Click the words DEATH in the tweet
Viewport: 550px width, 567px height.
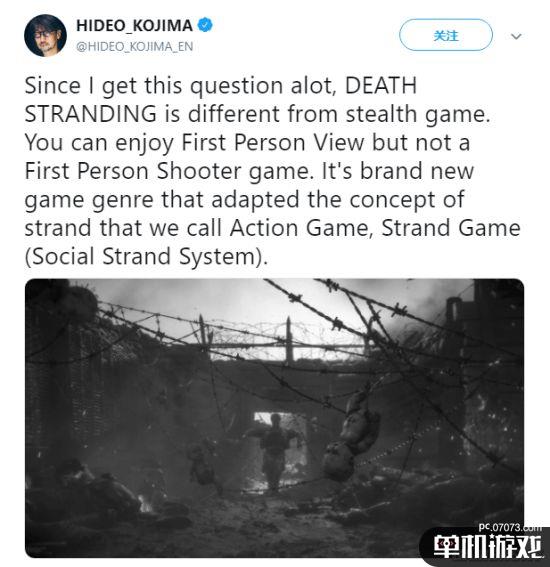(x=381, y=86)
